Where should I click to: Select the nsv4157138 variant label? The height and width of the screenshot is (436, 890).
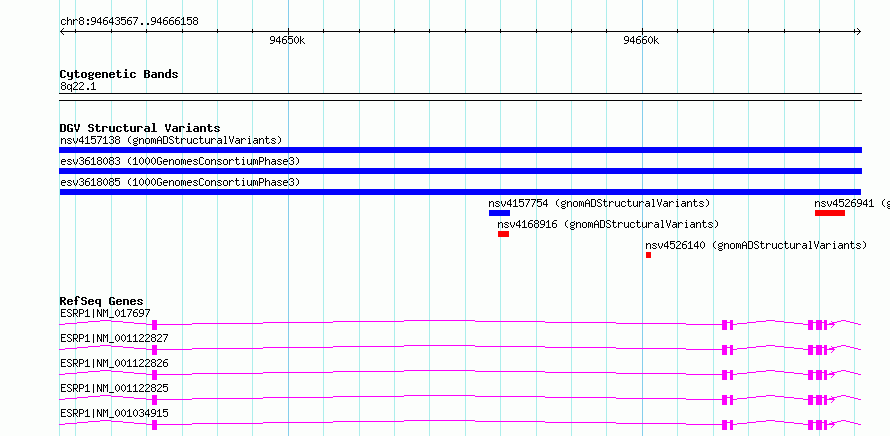pyautogui.click(x=171, y=140)
